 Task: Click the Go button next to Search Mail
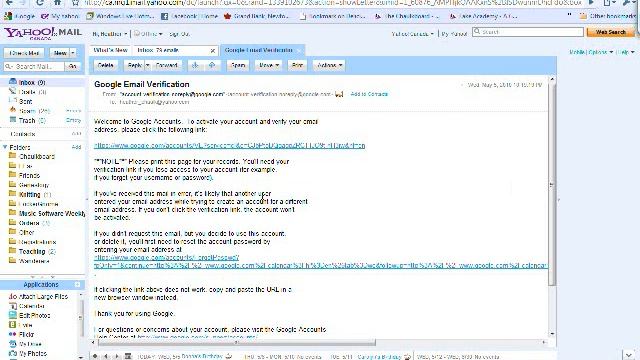(73, 66)
